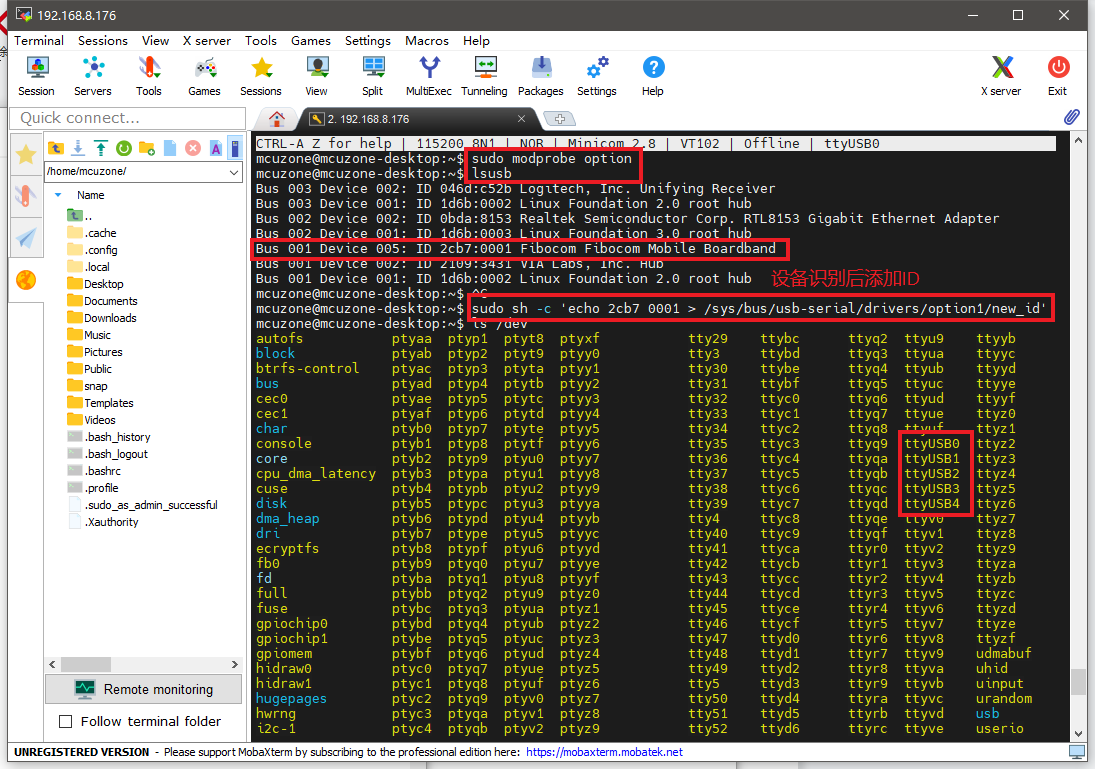Click the download selected files icon
Screen dimensions: 1095x769
[x=78, y=148]
